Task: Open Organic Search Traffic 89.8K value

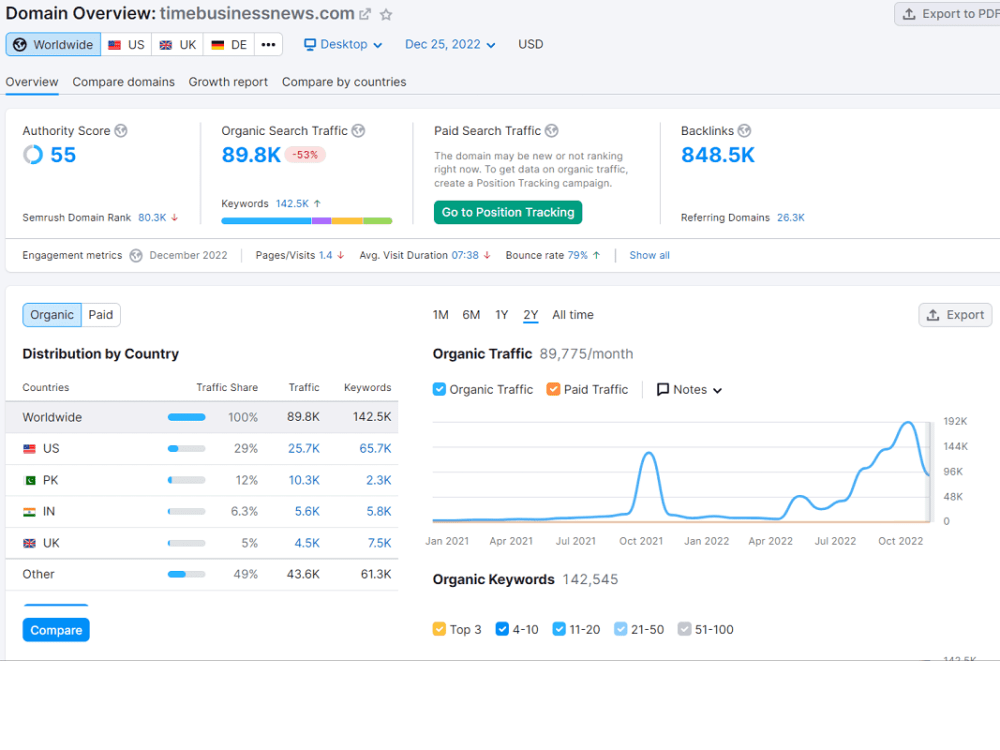Action: (251, 155)
